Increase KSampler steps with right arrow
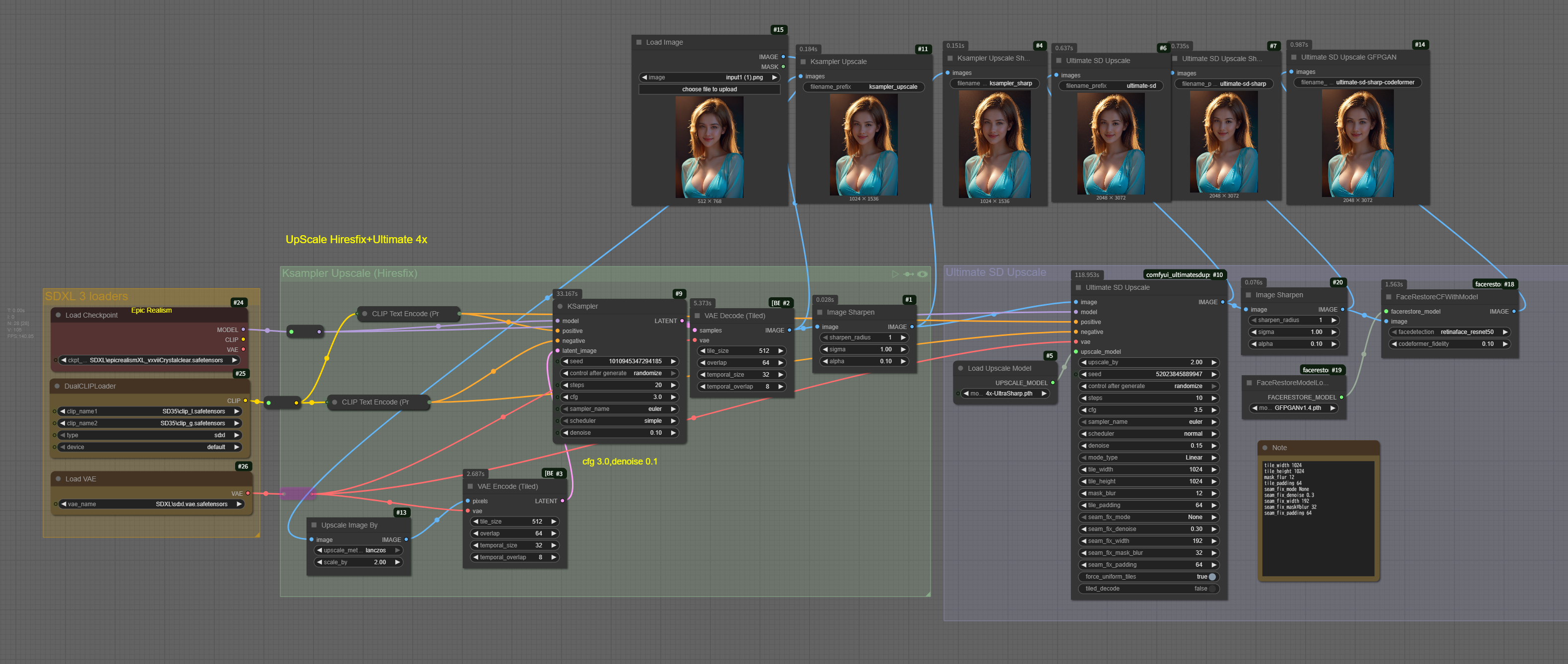The height and width of the screenshot is (664, 1568). tap(673, 385)
